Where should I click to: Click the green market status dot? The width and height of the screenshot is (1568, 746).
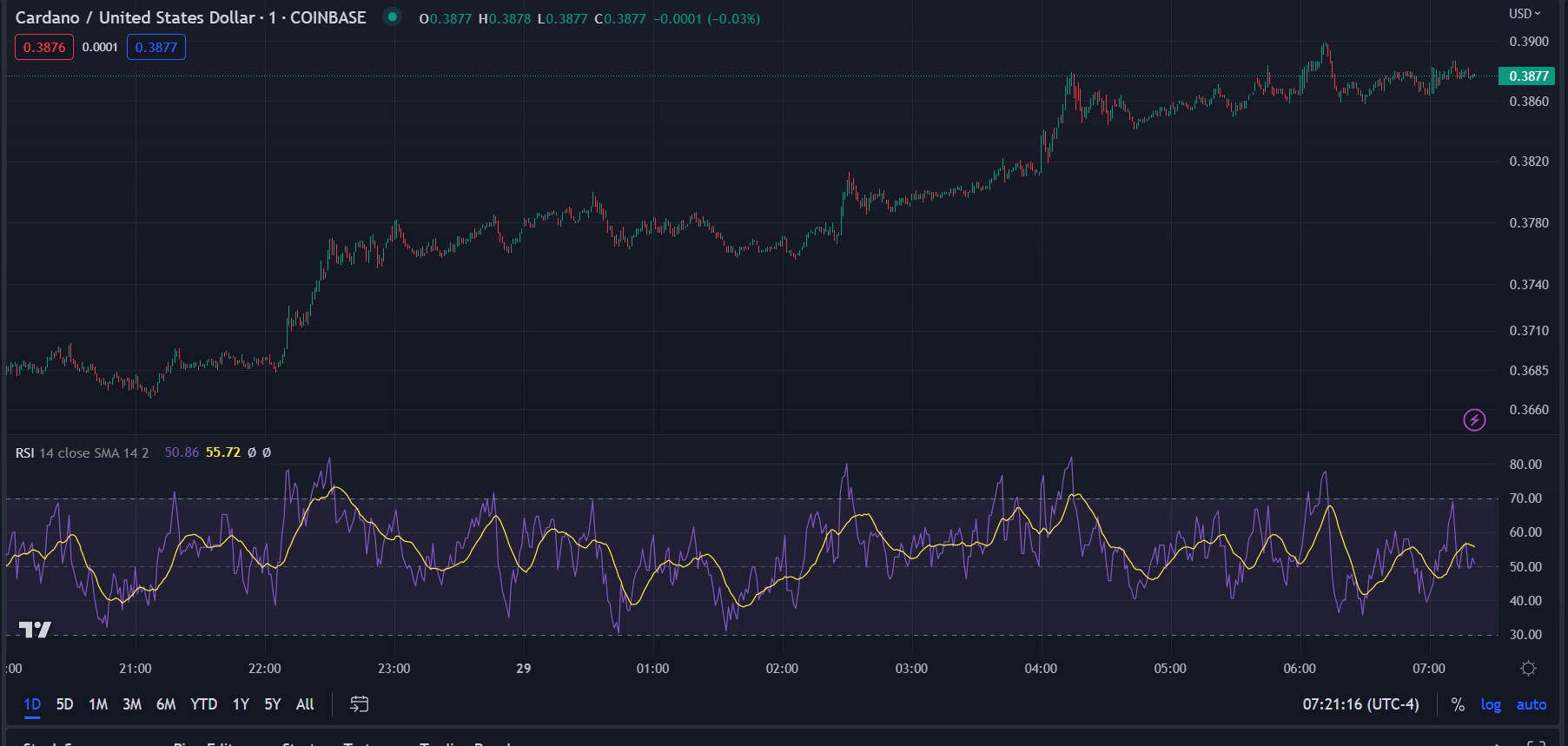coord(393,17)
